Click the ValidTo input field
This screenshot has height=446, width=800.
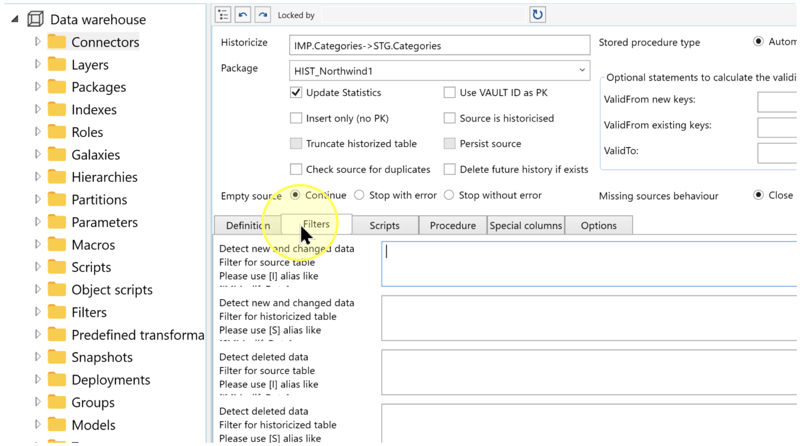(777, 153)
